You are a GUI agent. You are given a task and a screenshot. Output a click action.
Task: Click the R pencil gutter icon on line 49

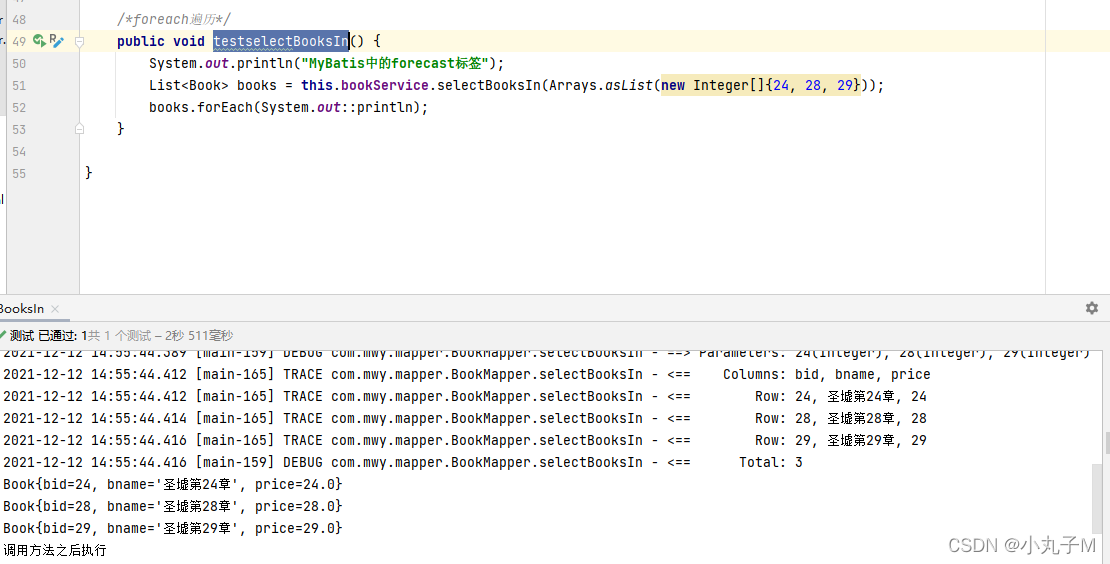56,41
